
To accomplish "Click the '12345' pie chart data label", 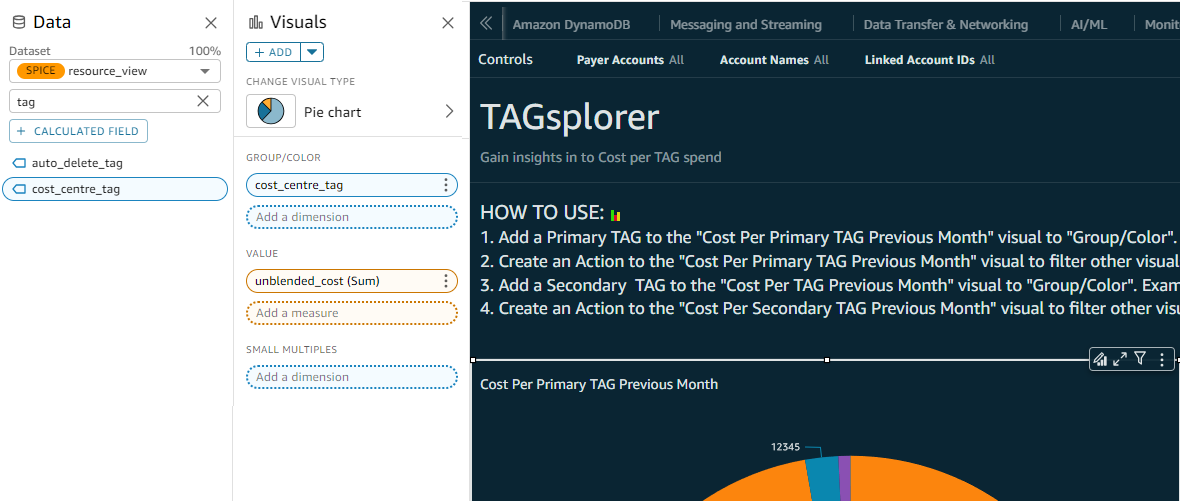I will (x=785, y=446).
